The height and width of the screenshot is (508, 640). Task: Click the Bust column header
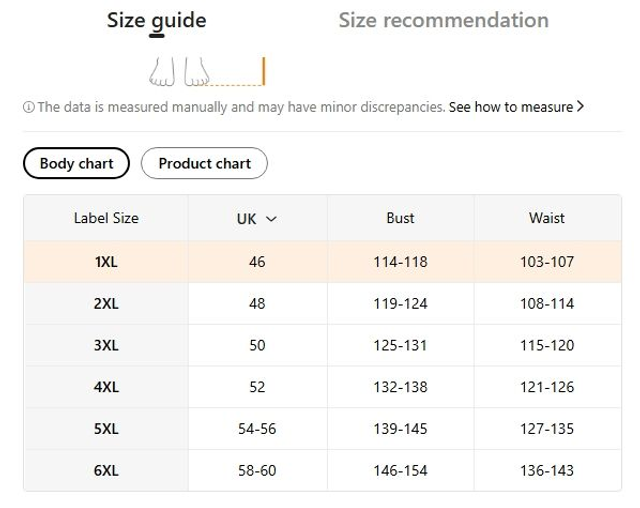[400, 218]
